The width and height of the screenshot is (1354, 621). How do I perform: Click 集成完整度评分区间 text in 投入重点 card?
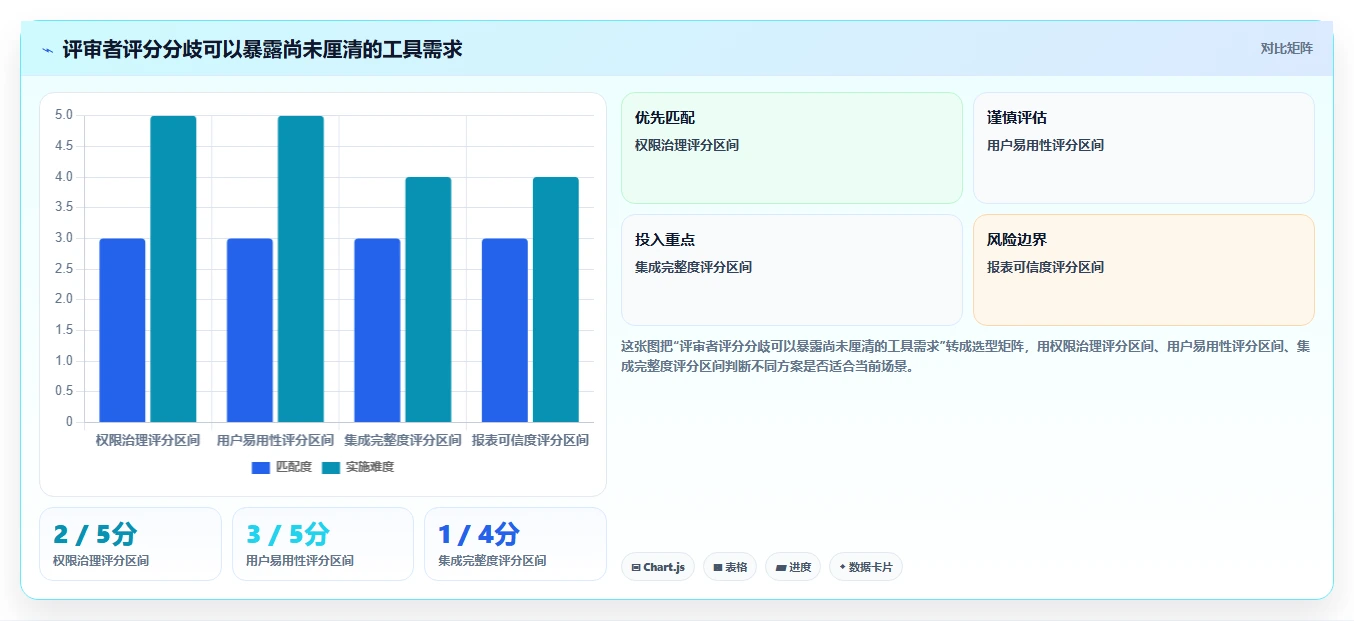coord(694,267)
